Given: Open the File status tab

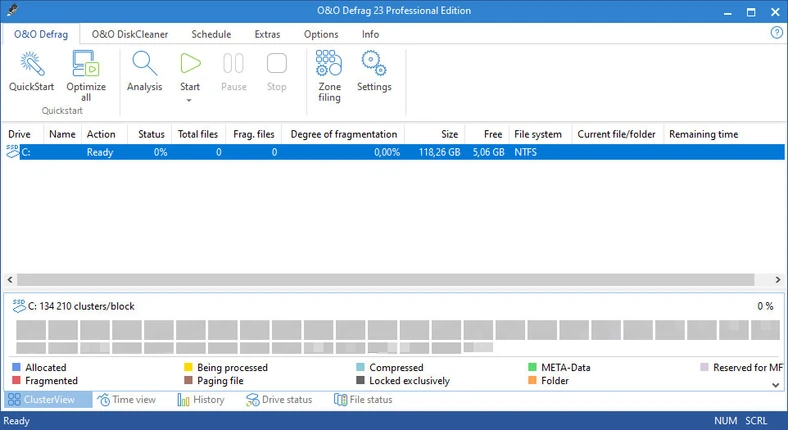Looking at the screenshot, I should point(363,399).
